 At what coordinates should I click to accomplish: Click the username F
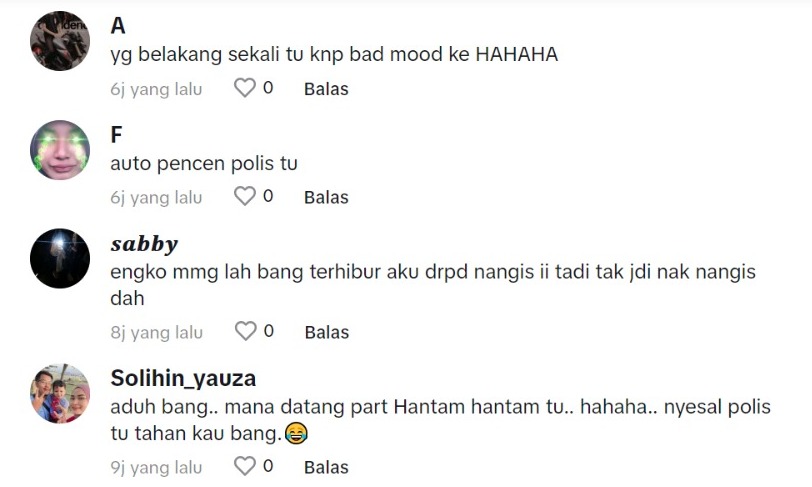tap(116, 135)
